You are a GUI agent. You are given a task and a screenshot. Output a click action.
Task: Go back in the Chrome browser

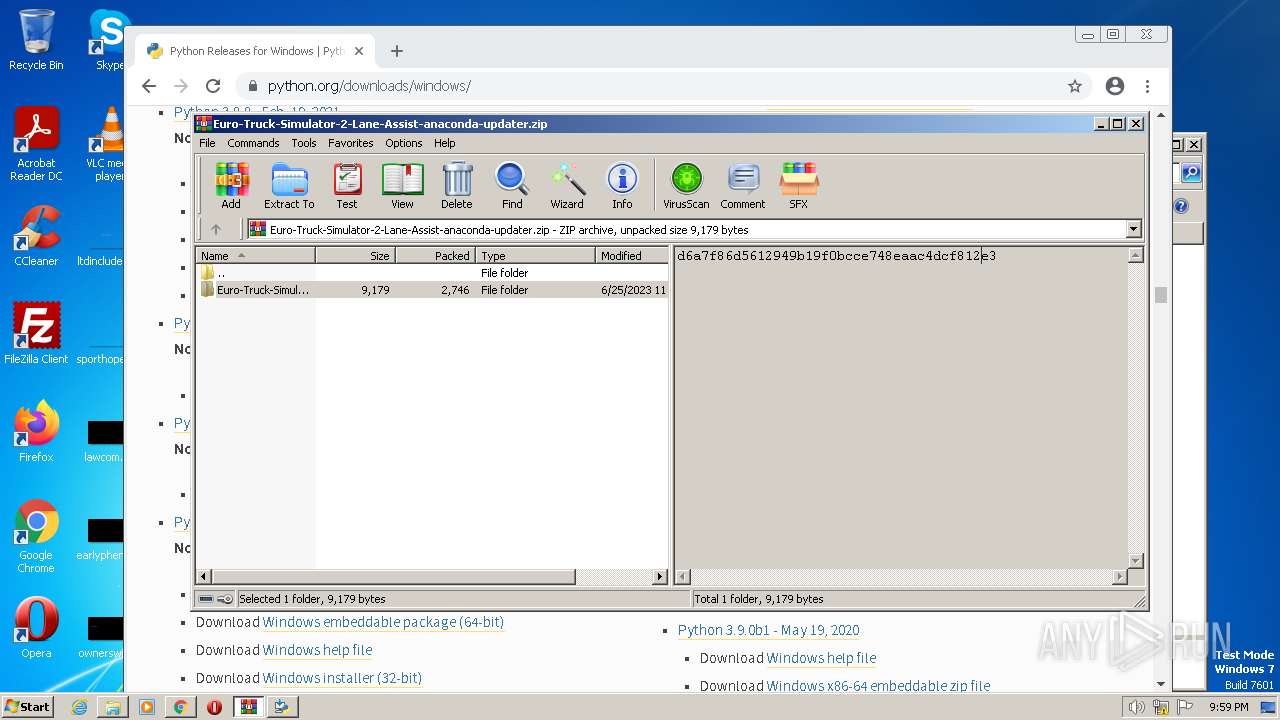click(x=149, y=86)
